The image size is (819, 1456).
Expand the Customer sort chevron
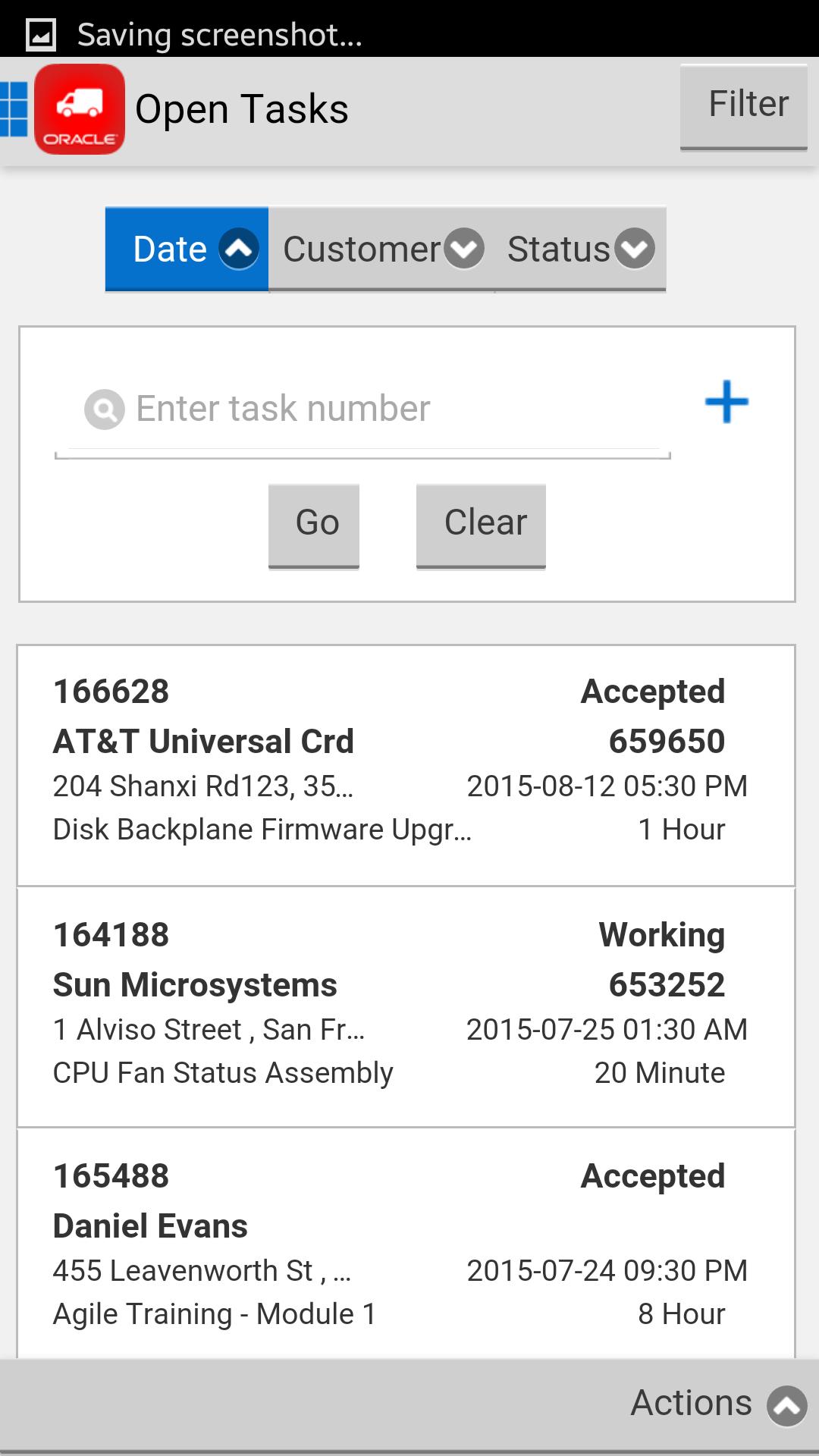464,249
